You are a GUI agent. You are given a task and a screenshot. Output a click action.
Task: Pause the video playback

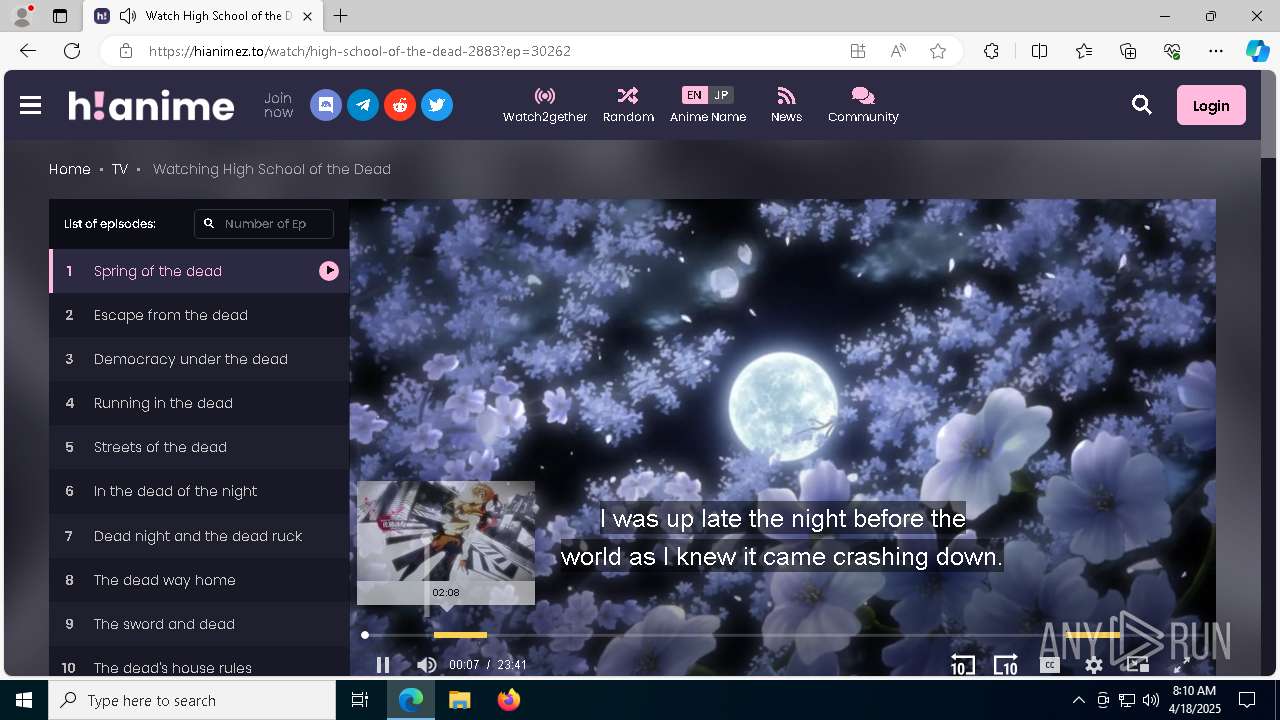click(382, 664)
